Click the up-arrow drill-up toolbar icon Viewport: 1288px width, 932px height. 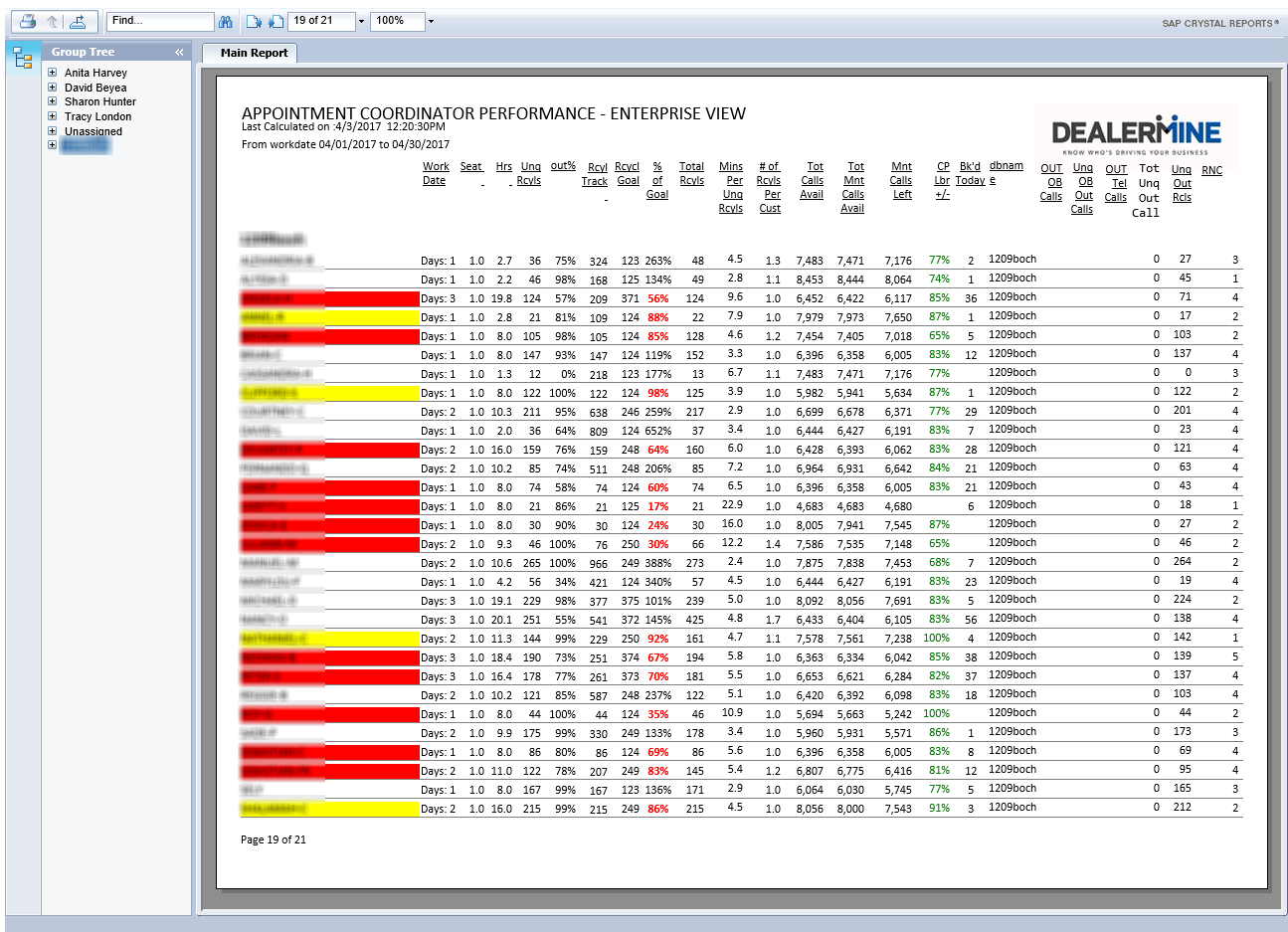(52, 21)
